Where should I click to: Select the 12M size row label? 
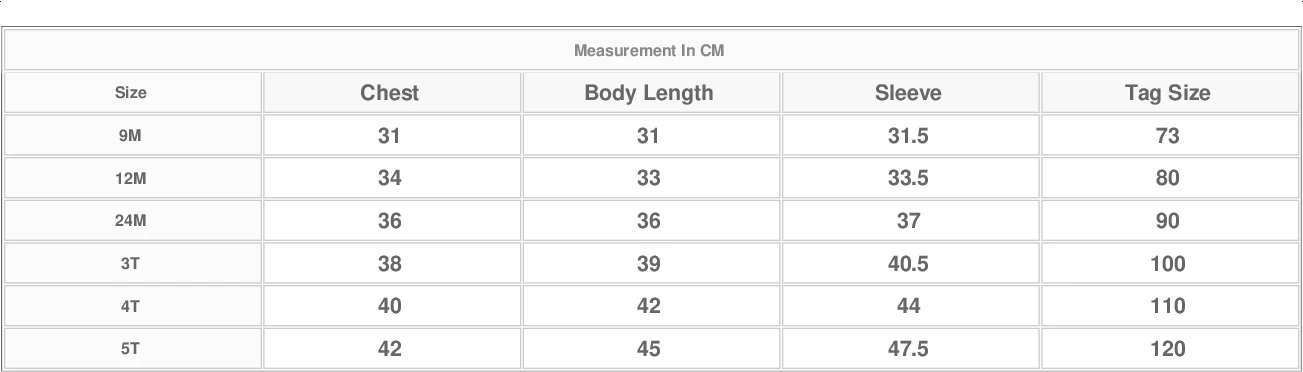pos(131,179)
